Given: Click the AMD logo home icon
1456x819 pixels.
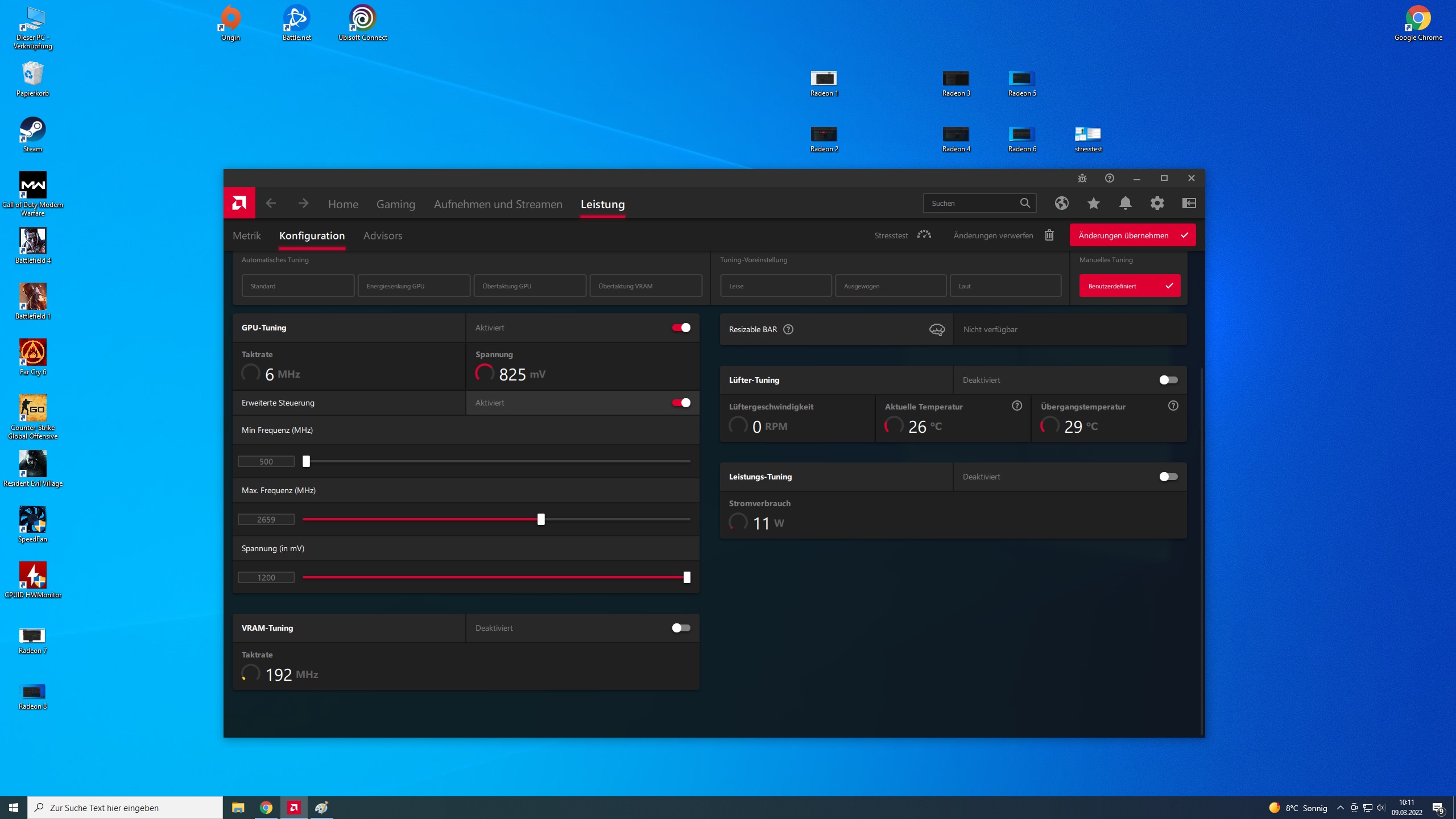Looking at the screenshot, I should 239,203.
